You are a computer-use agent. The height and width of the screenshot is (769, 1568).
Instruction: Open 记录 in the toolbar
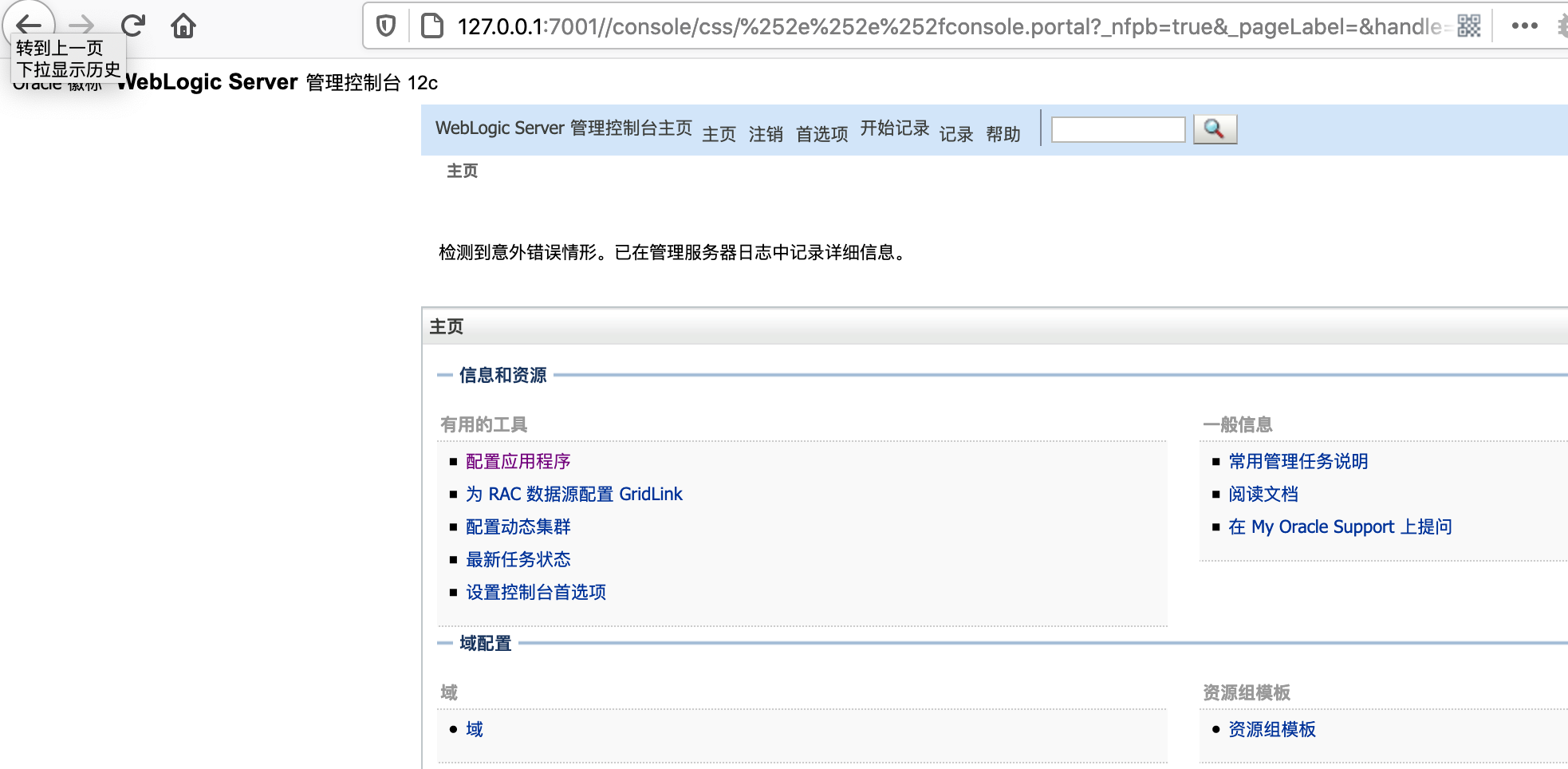(956, 134)
